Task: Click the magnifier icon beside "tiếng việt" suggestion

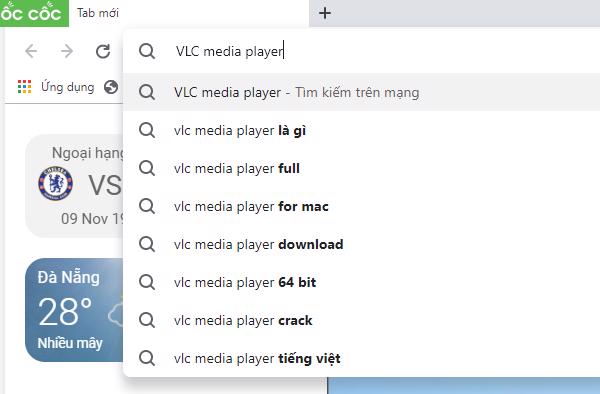Action: (147, 358)
